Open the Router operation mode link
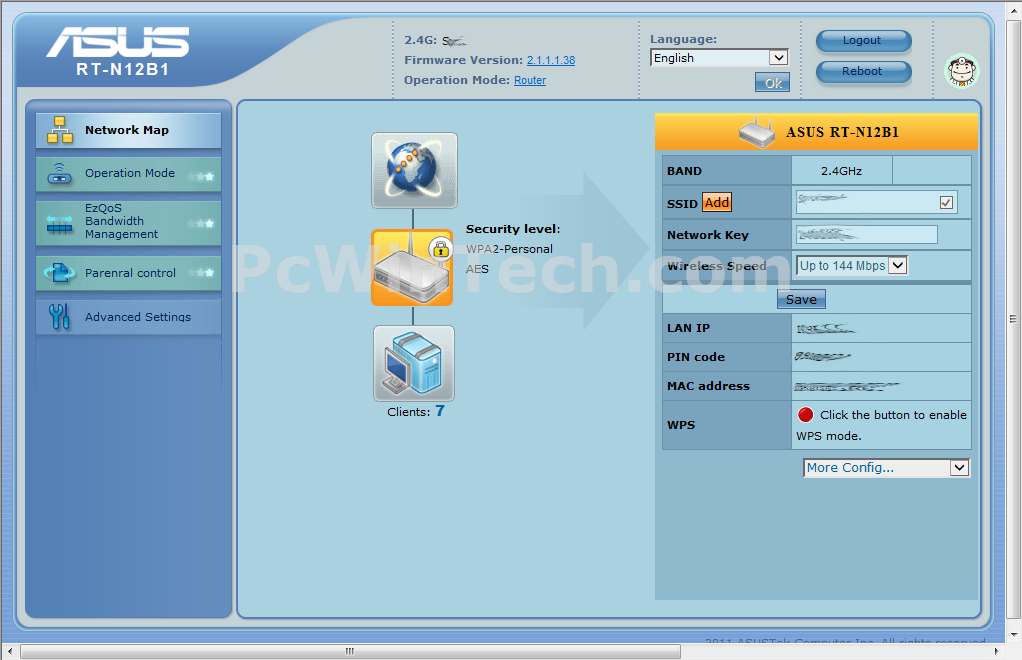Image resolution: width=1022 pixels, height=660 pixels. point(530,80)
